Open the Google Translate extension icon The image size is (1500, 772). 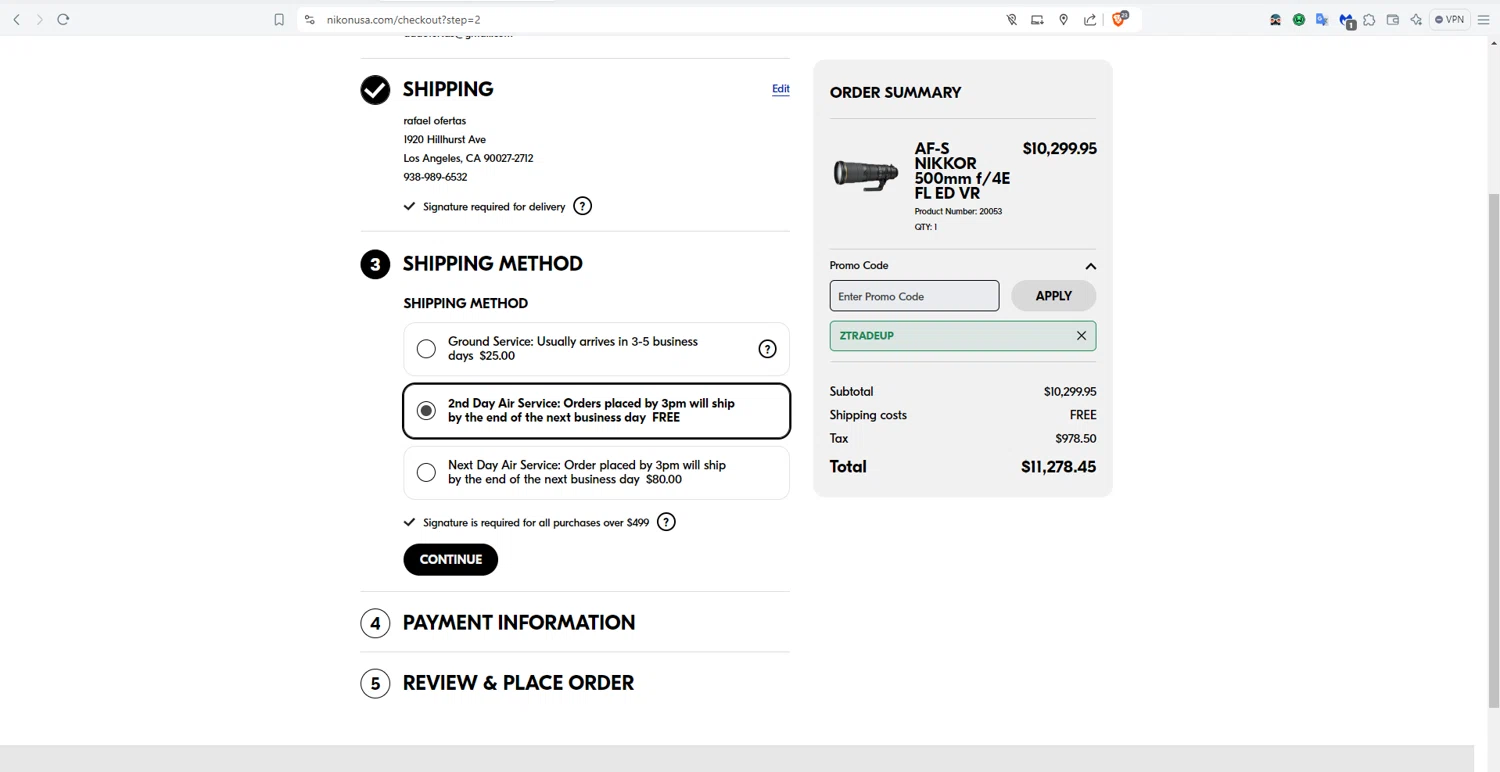[x=1322, y=19]
